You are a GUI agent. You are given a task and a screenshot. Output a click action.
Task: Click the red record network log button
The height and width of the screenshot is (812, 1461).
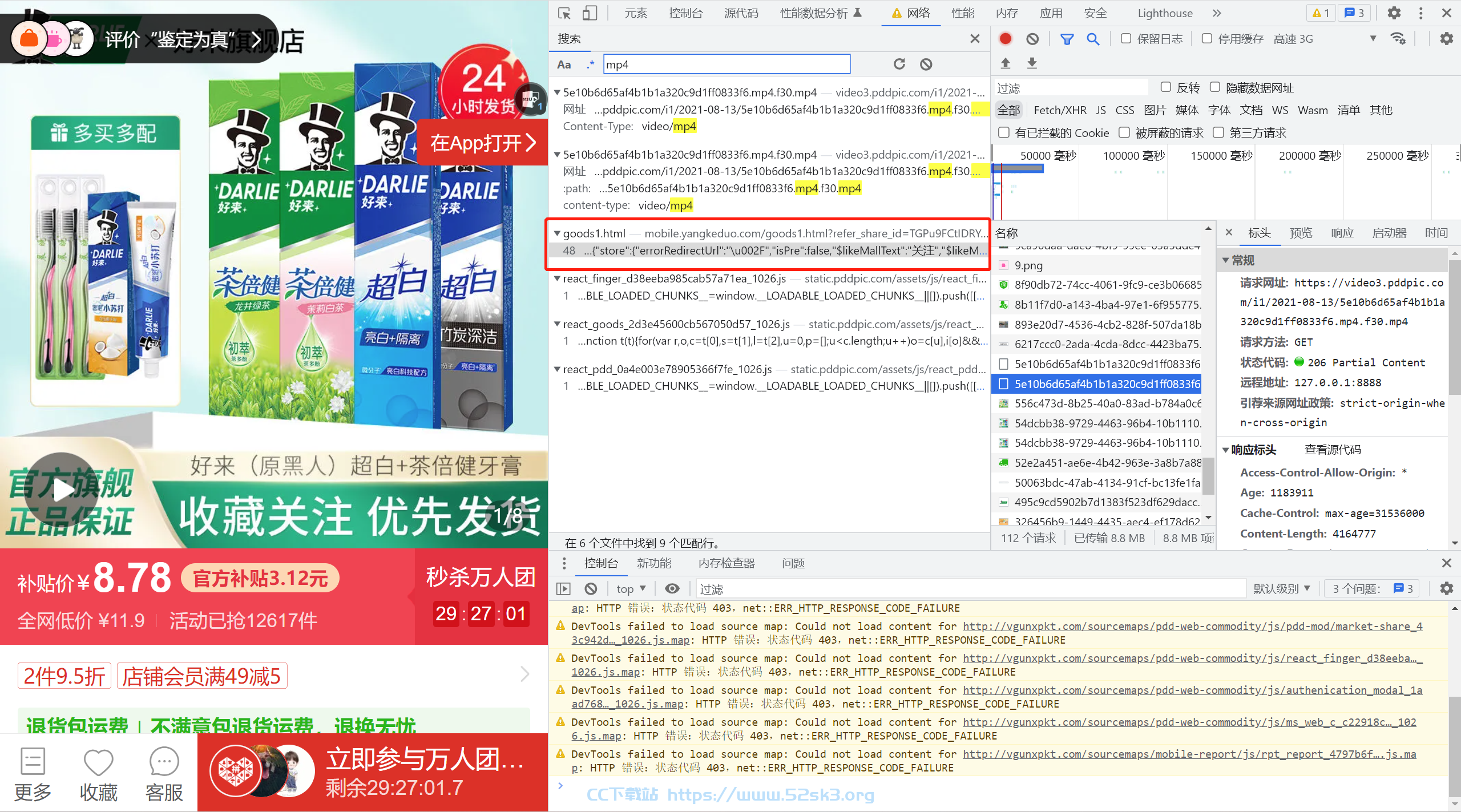coord(1006,39)
